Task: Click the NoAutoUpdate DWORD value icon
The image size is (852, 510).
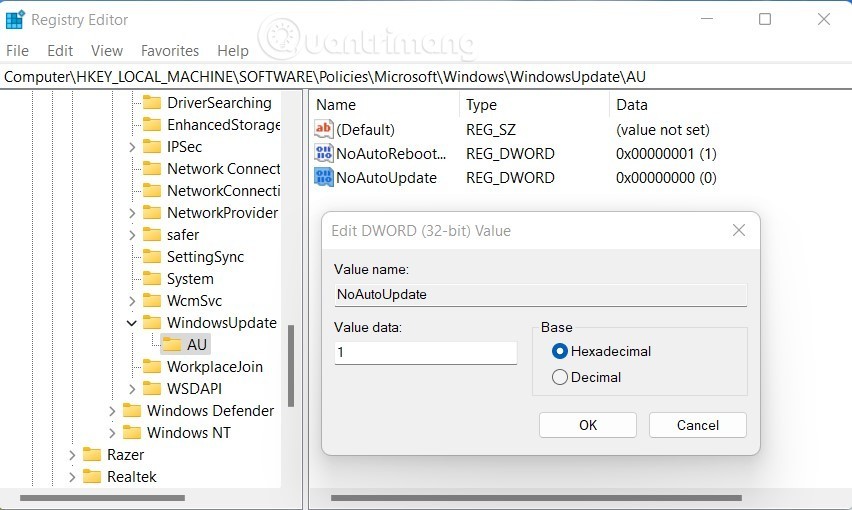Action: tap(324, 178)
